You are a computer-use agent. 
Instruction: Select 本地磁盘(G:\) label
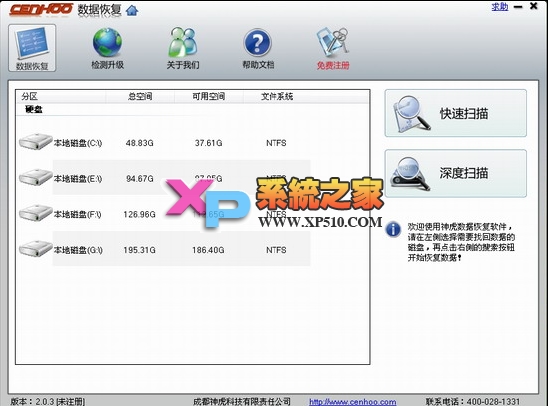(x=78, y=250)
